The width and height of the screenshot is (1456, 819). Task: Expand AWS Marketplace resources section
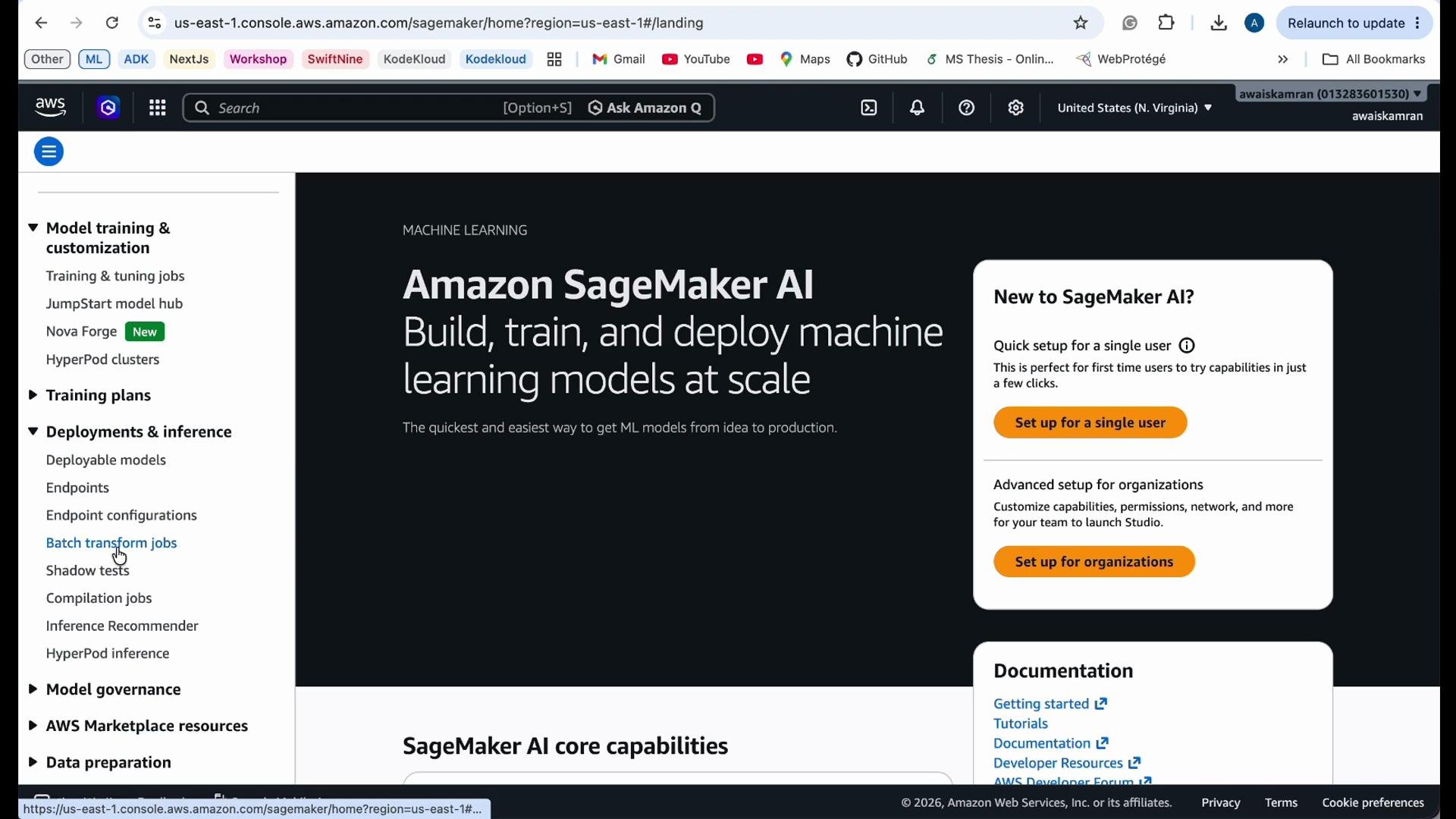click(33, 726)
